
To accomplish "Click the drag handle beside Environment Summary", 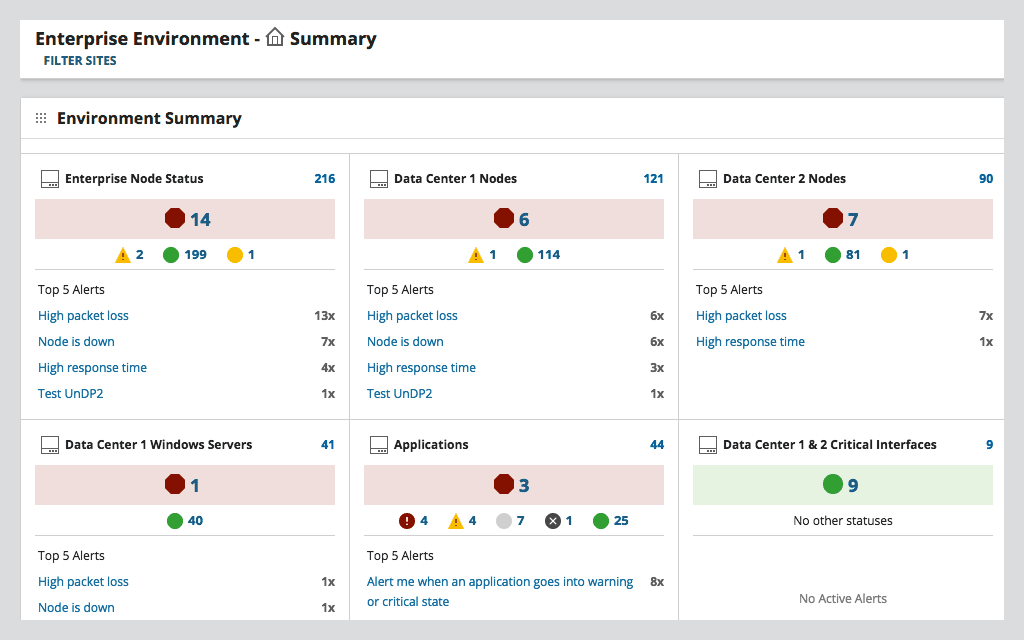I will point(40,117).
